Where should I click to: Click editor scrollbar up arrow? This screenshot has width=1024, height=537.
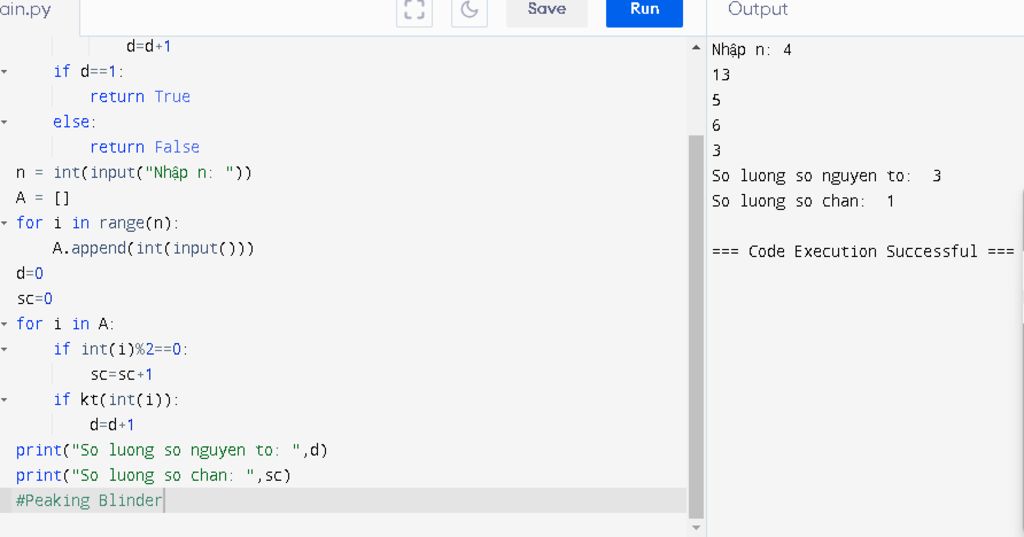(696, 48)
